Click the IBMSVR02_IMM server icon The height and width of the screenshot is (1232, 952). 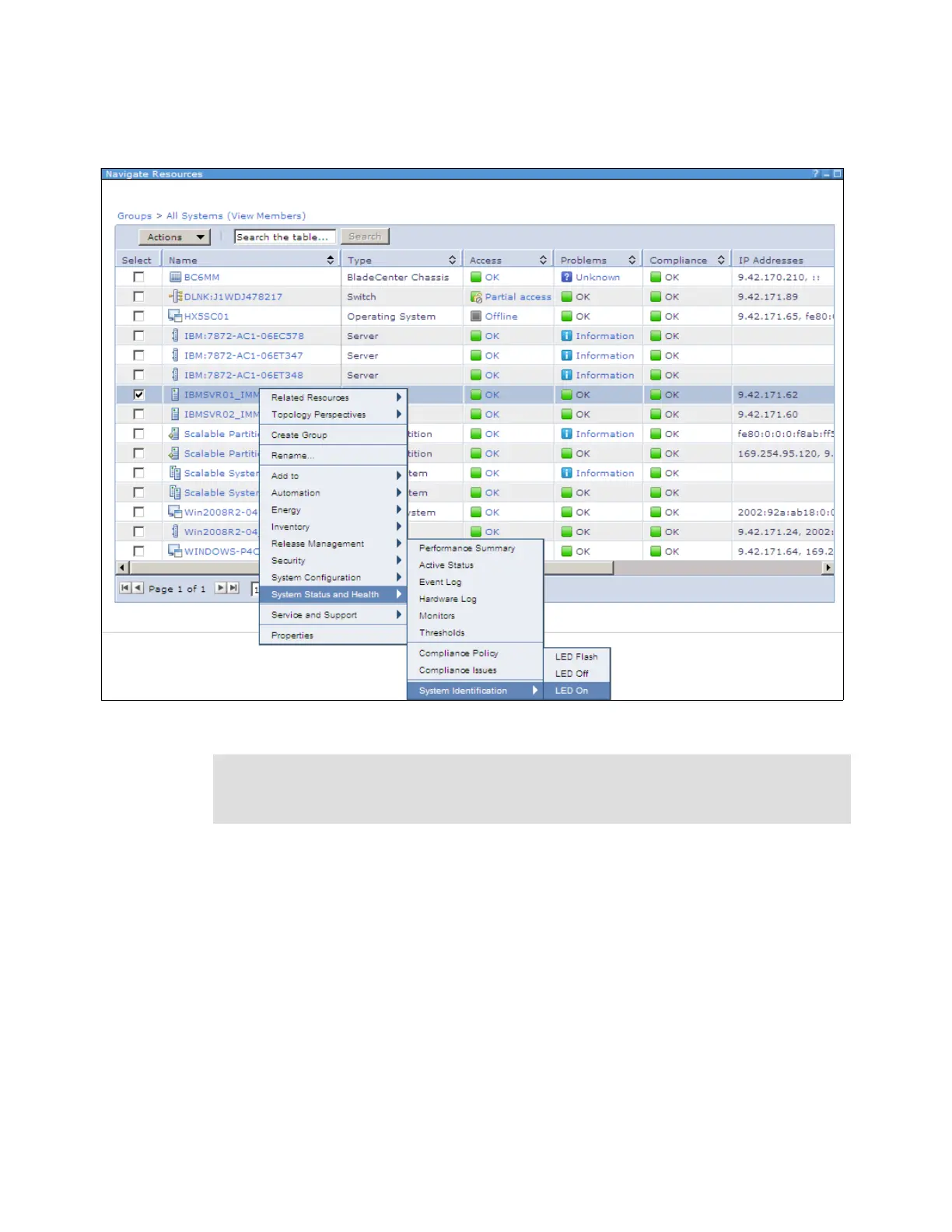[175, 414]
